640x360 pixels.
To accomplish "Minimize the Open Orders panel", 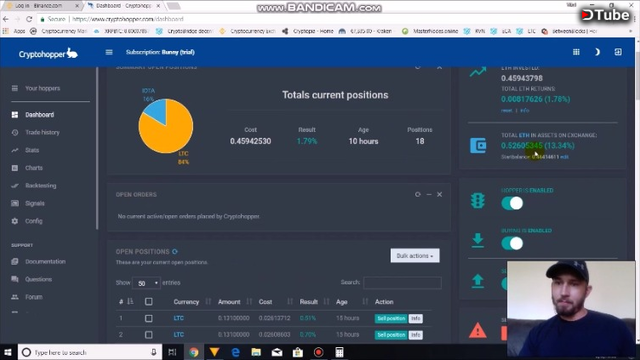I will click(429, 194).
